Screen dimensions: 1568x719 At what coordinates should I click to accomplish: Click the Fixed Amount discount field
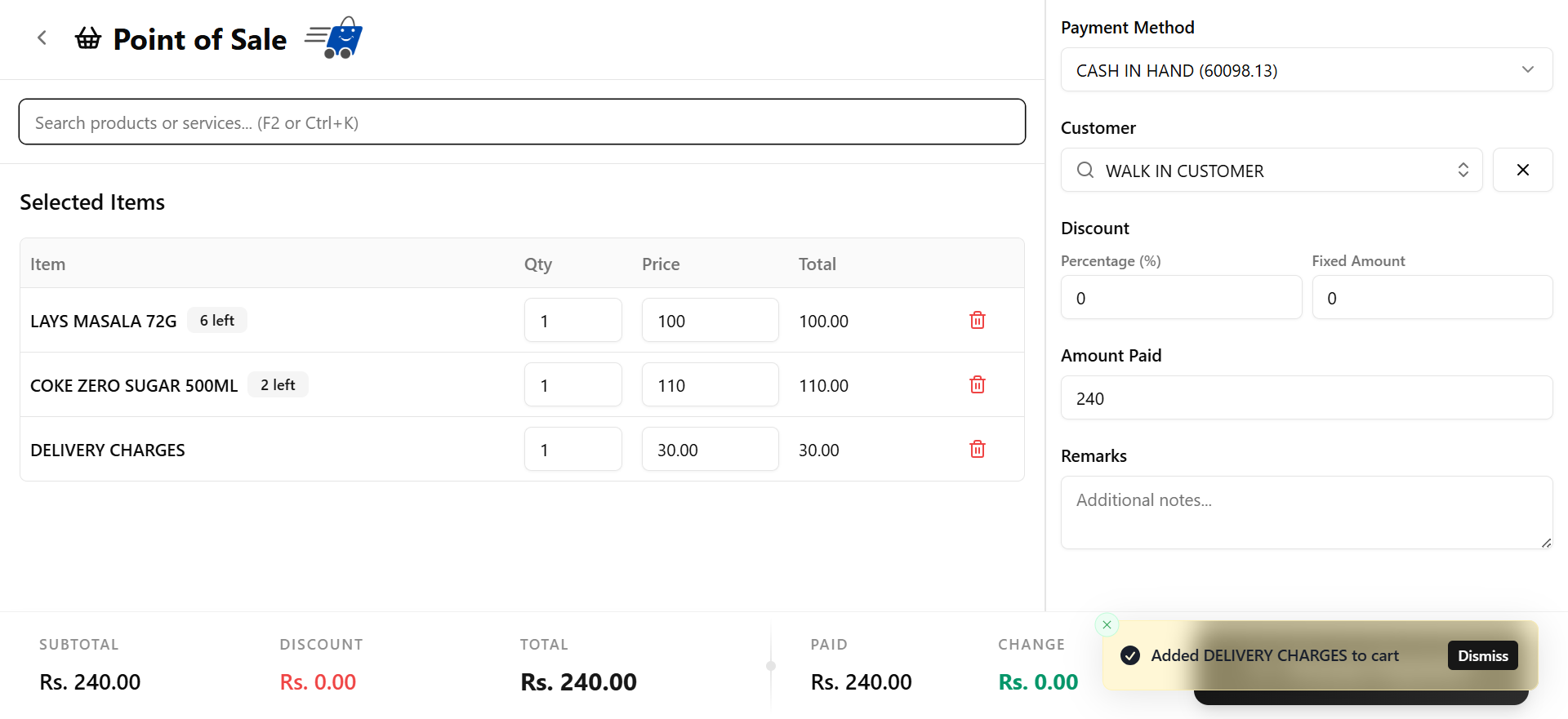coord(1432,298)
